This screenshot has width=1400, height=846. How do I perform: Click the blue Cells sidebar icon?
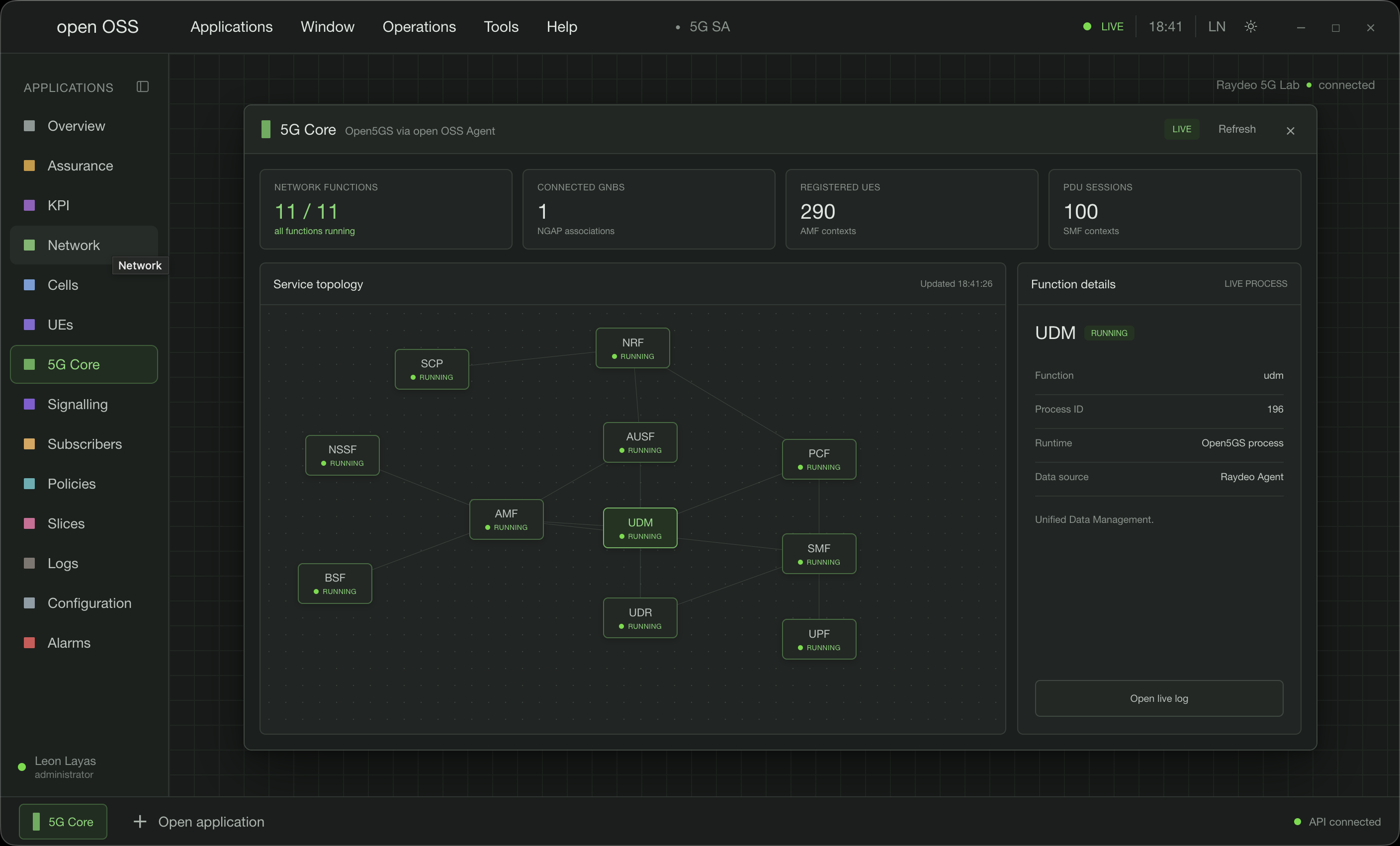[x=29, y=285]
